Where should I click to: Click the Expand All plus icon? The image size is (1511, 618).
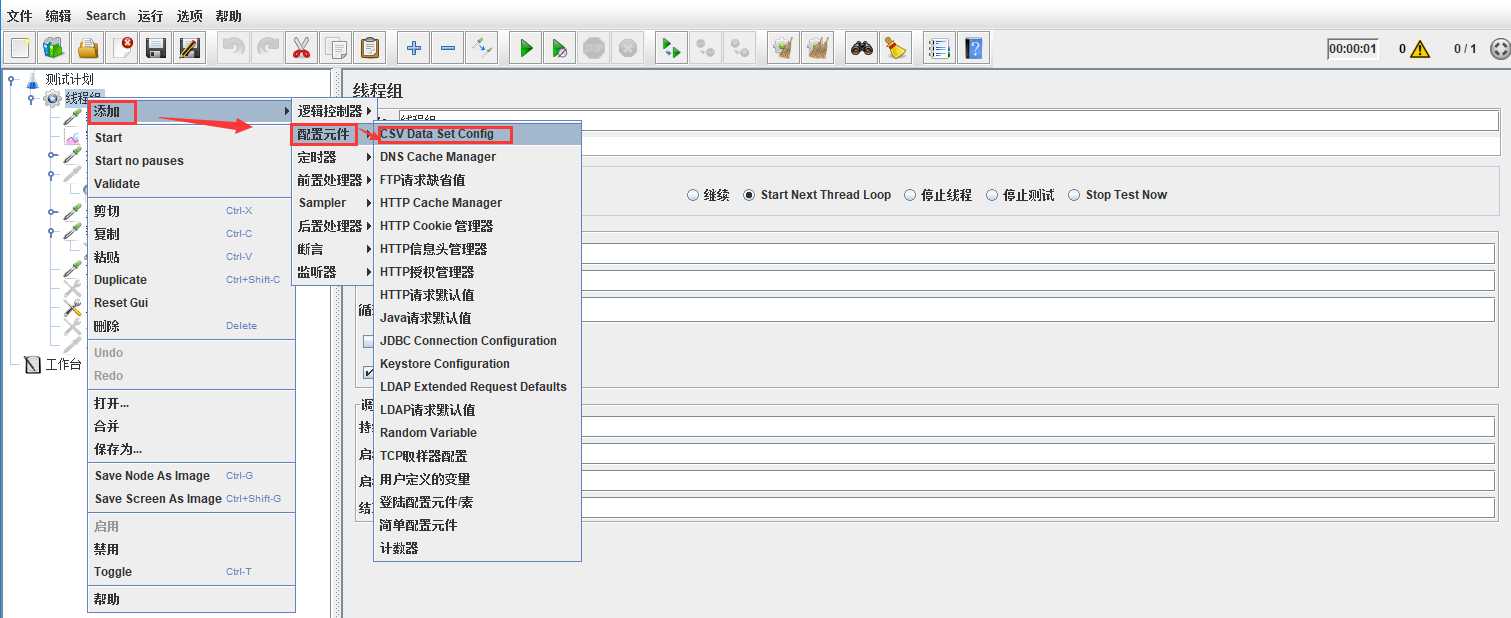click(414, 47)
